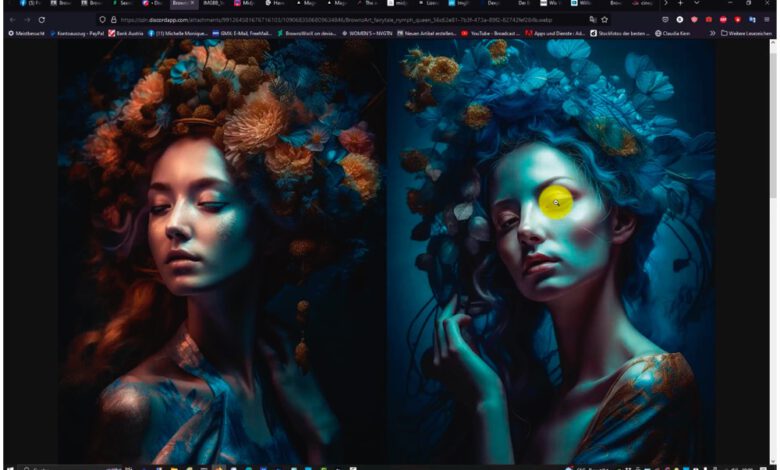Zoom into the blue-haired woman image

click(551, 252)
